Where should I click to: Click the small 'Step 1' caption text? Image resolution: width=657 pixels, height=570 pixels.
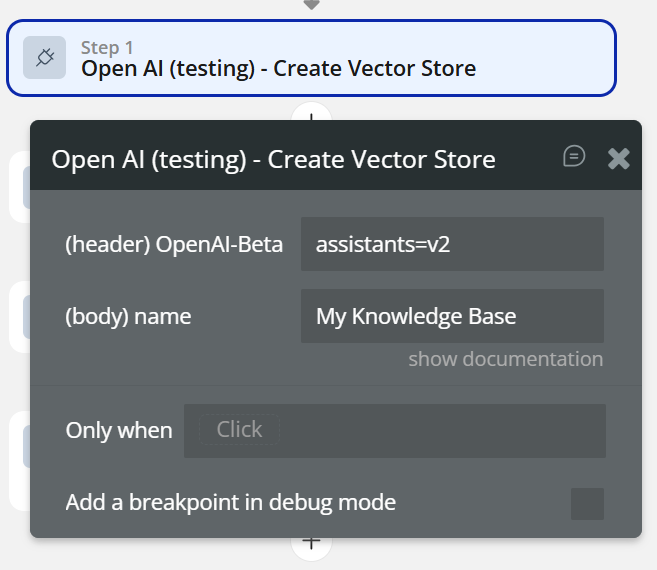pos(107,47)
